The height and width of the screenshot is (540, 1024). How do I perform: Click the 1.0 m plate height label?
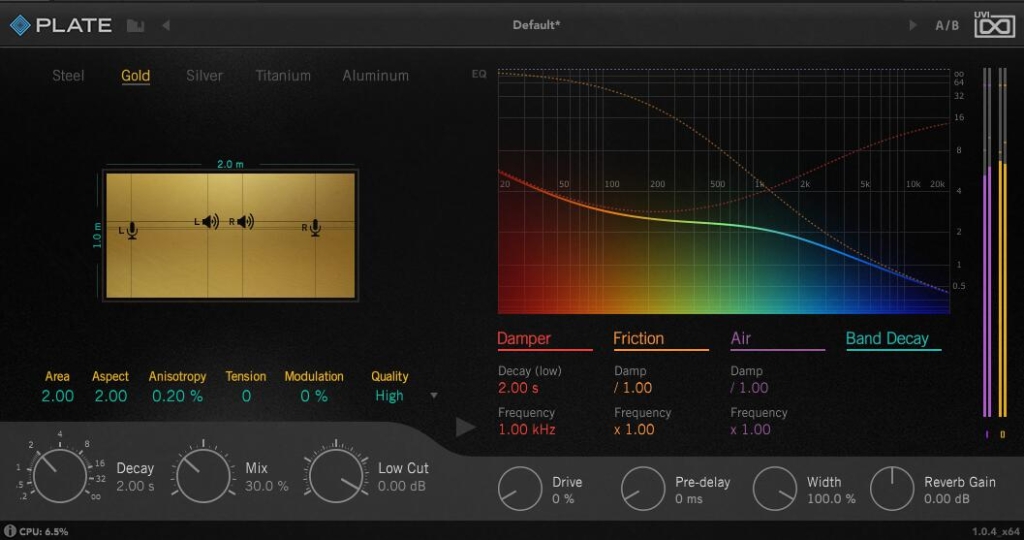pyautogui.click(x=97, y=235)
